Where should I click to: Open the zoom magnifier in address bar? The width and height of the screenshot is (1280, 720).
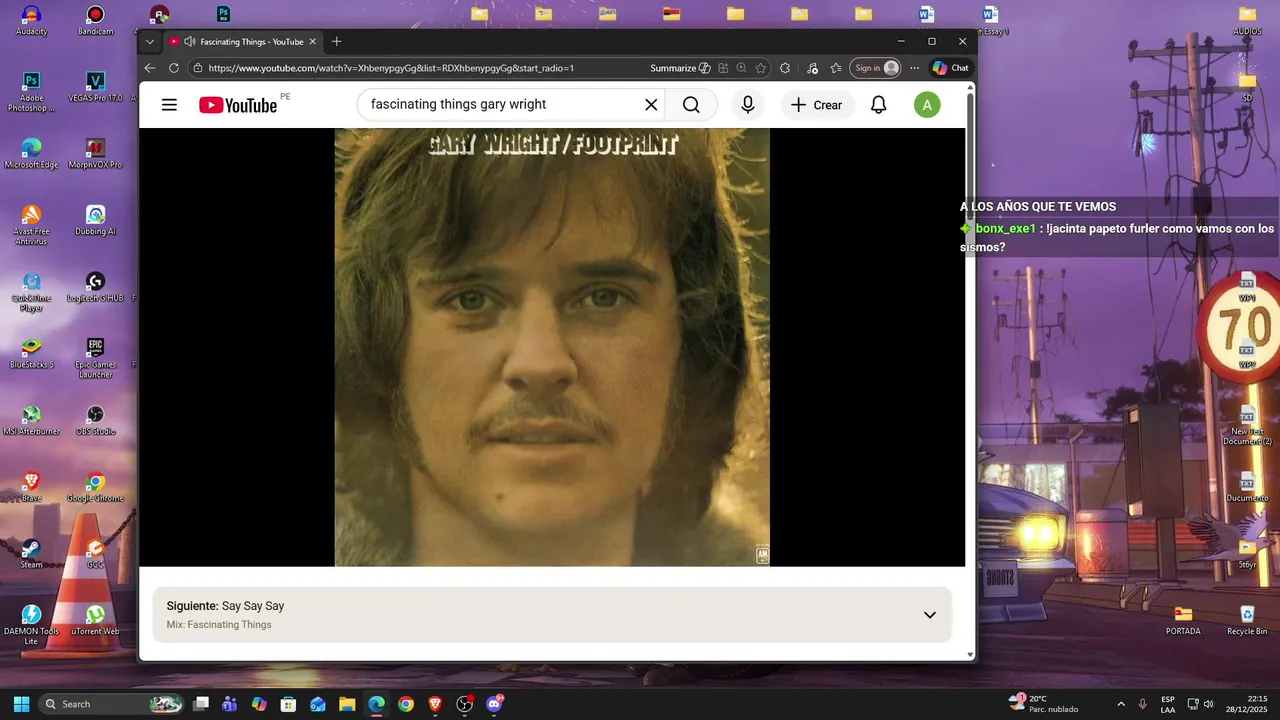741,68
